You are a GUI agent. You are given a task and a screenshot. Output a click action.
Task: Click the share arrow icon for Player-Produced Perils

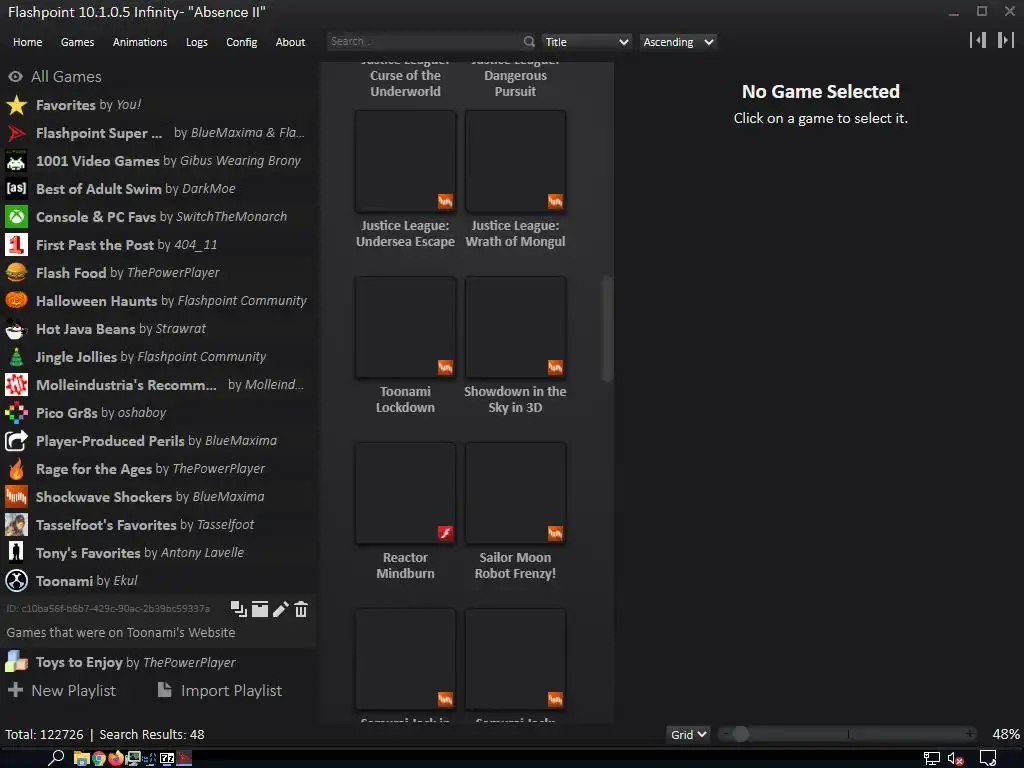coord(16,441)
